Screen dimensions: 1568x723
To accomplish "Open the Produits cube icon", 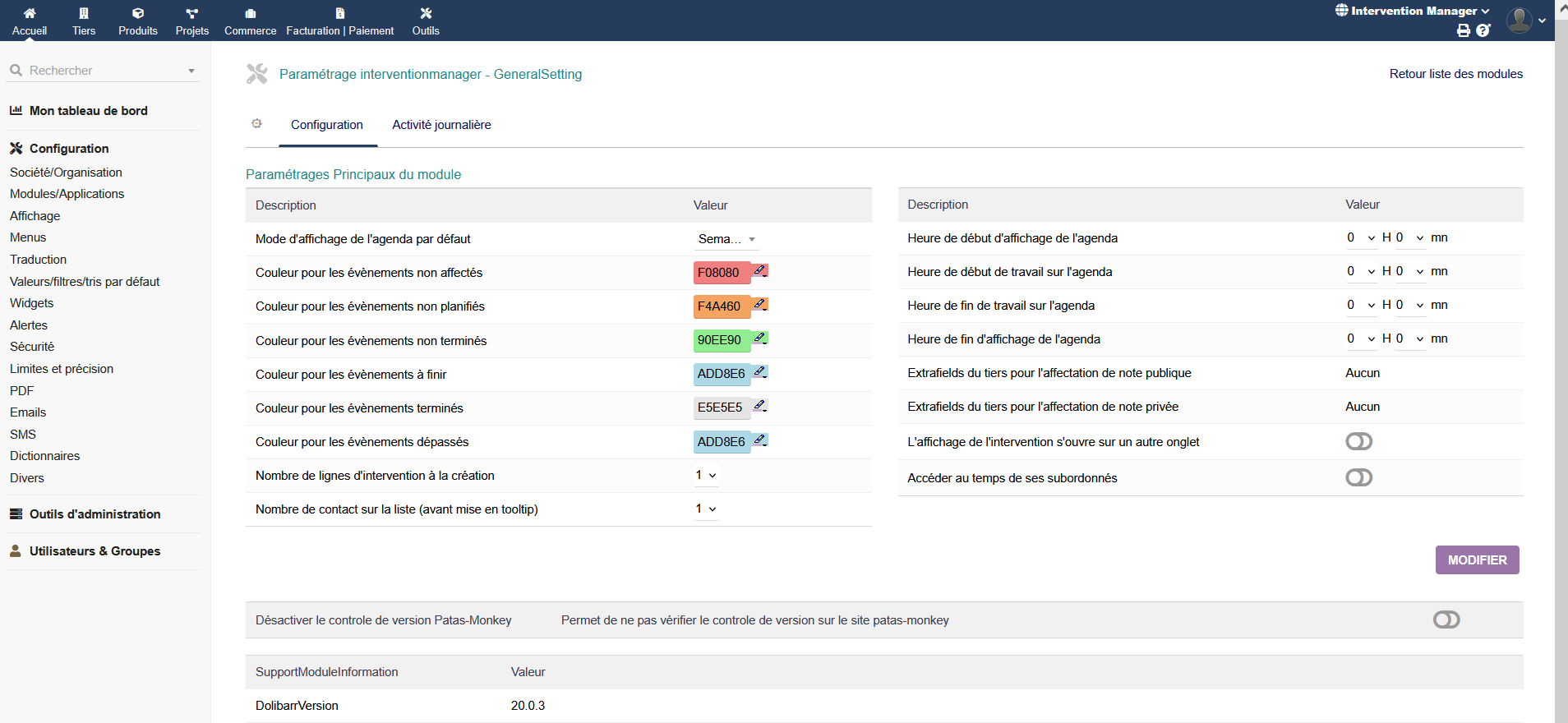I will coord(138,13).
